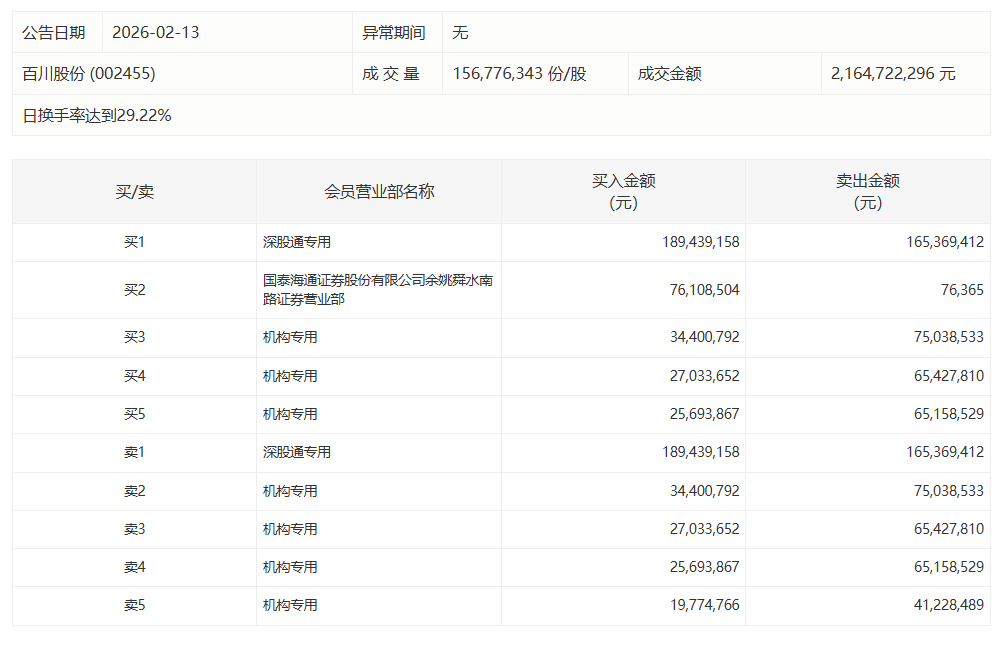1006x645 pixels.
Task: Click the stock name 百川股份 (002455)
Action: click(89, 74)
